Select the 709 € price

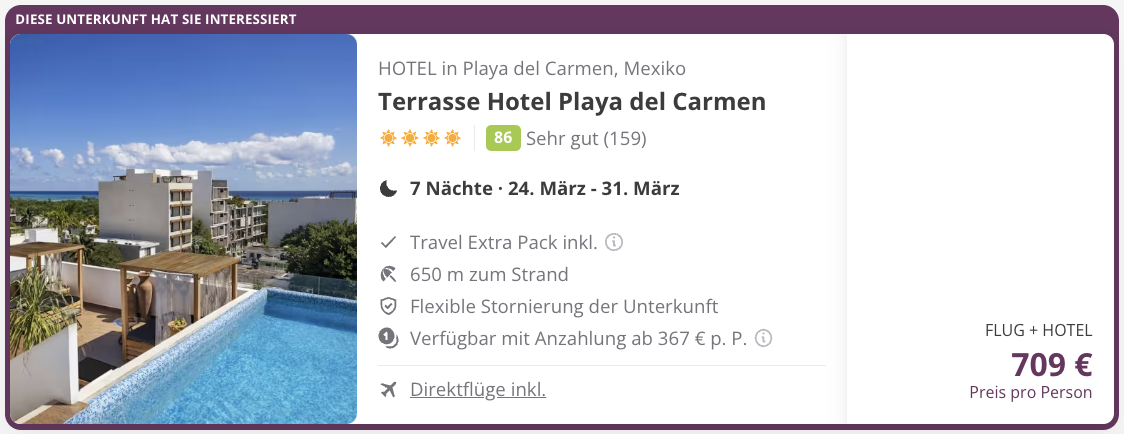(1051, 364)
